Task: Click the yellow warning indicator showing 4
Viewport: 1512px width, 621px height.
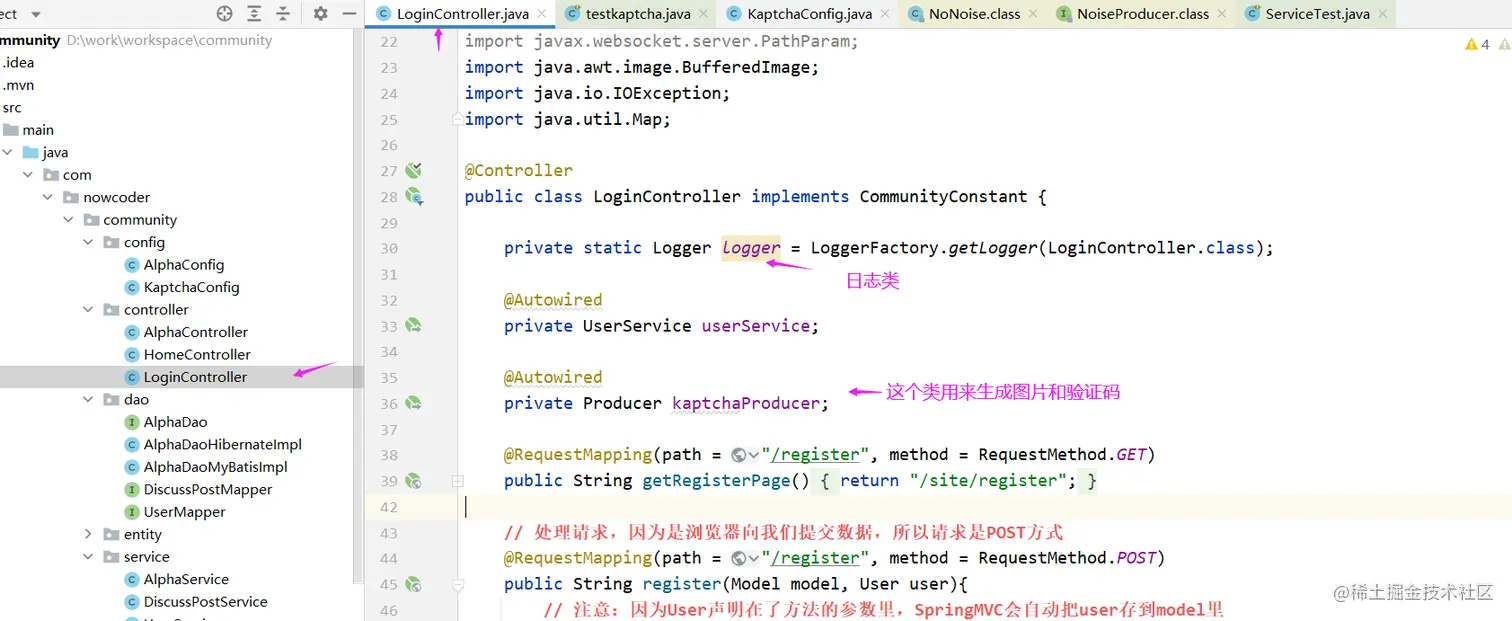Action: [x=1477, y=44]
